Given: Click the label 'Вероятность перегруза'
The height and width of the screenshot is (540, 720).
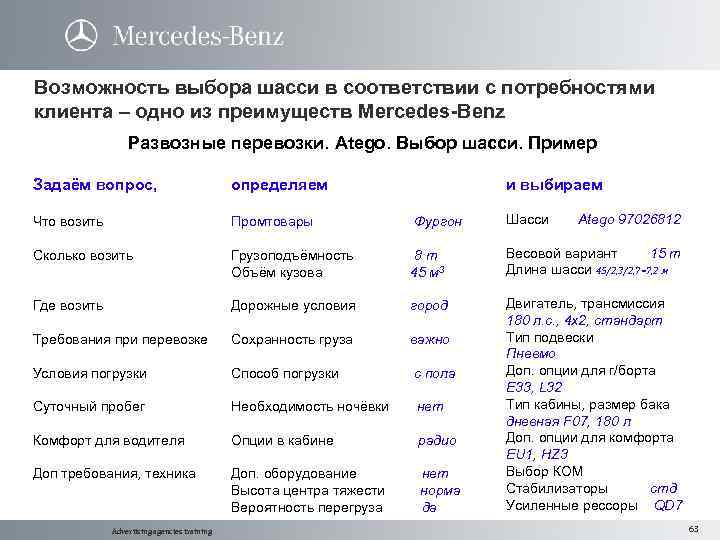Looking at the screenshot, I should tap(307, 507).
